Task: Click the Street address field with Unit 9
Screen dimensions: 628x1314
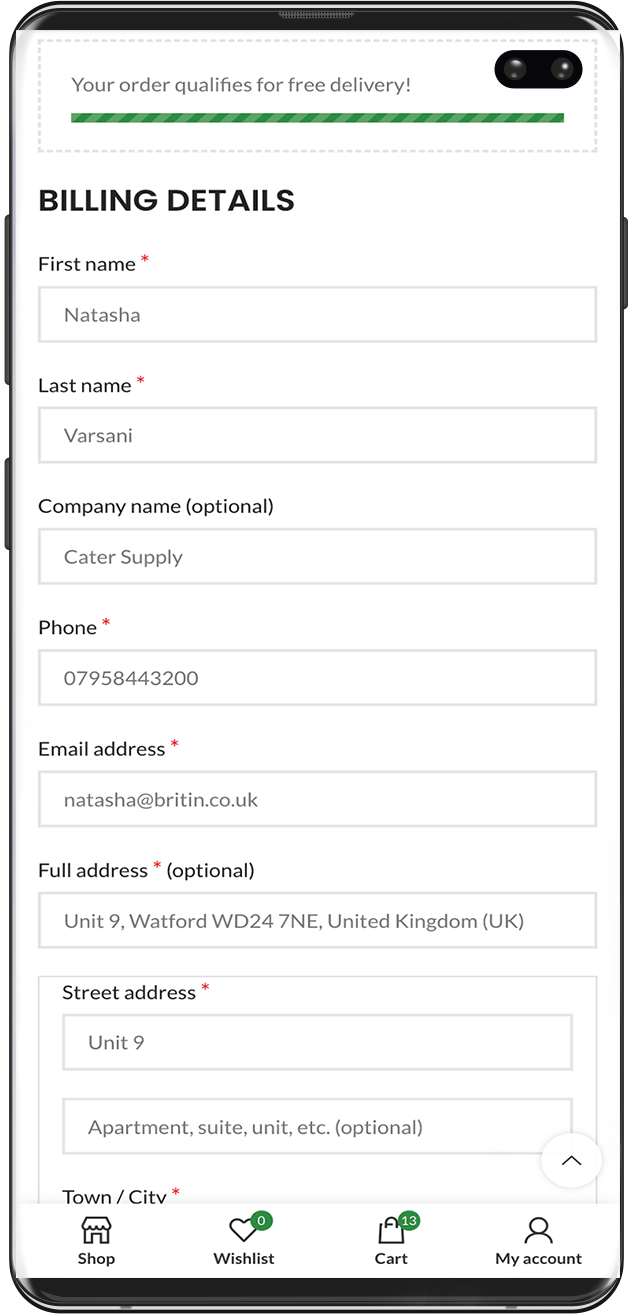Action: point(317,1042)
